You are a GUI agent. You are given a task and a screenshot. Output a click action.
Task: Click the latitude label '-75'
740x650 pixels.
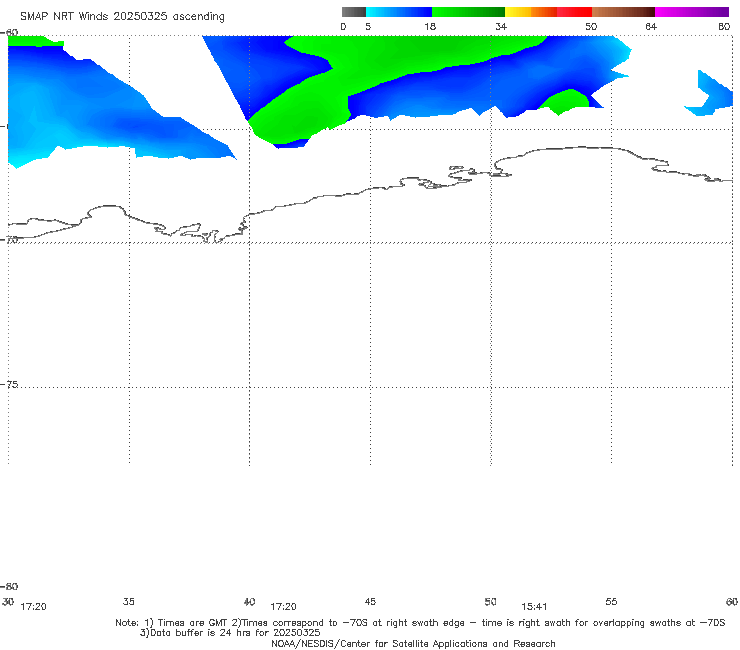tap(9, 384)
